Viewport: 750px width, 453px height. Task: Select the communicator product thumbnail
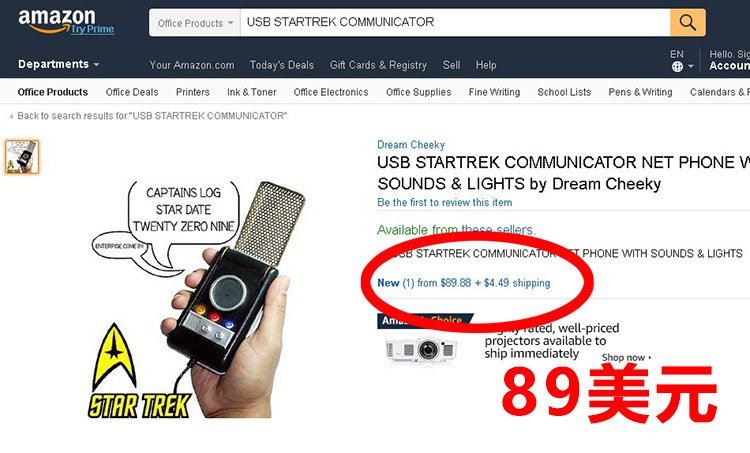22,157
